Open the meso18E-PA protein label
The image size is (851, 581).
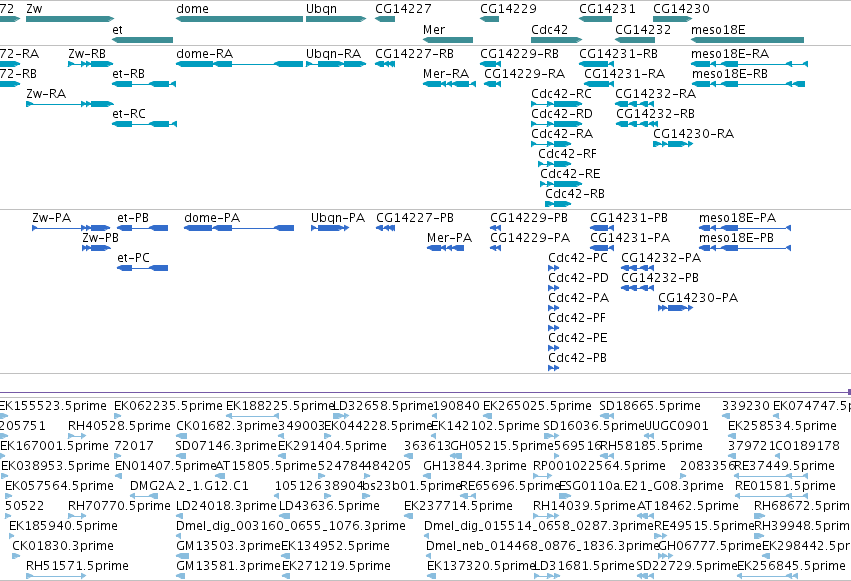point(737,218)
